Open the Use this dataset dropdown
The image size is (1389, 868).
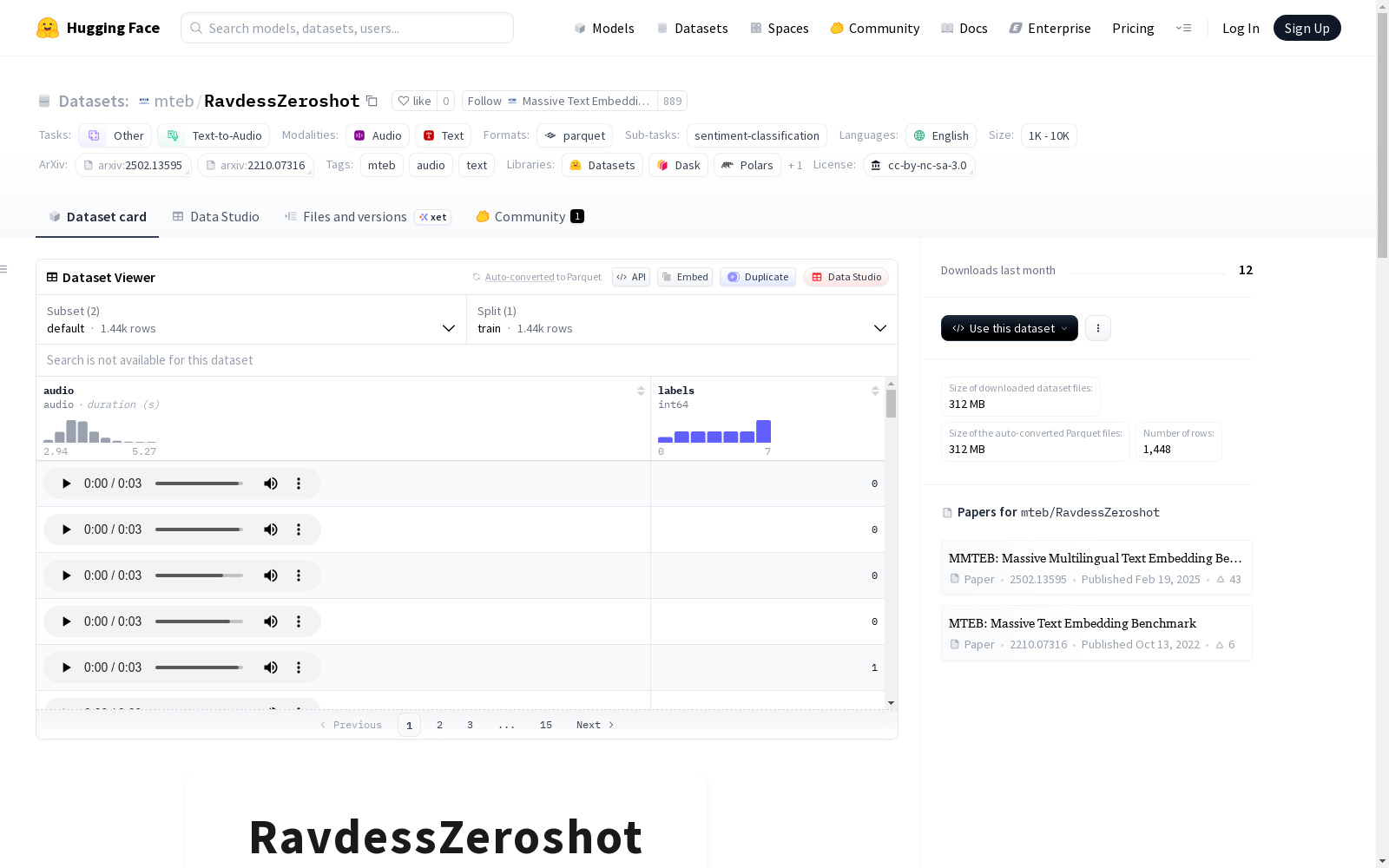pyautogui.click(x=1010, y=328)
